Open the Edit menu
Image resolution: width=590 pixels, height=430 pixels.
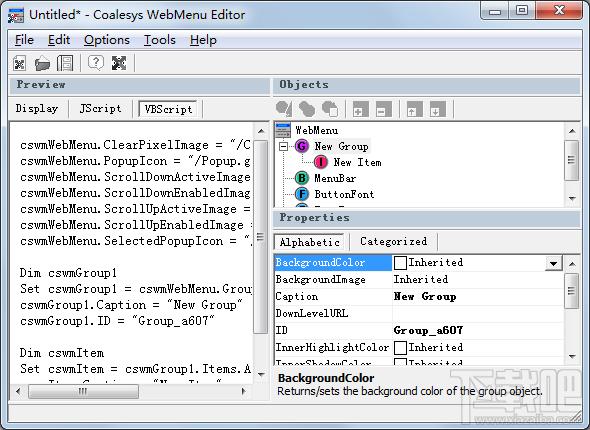pyautogui.click(x=59, y=40)
